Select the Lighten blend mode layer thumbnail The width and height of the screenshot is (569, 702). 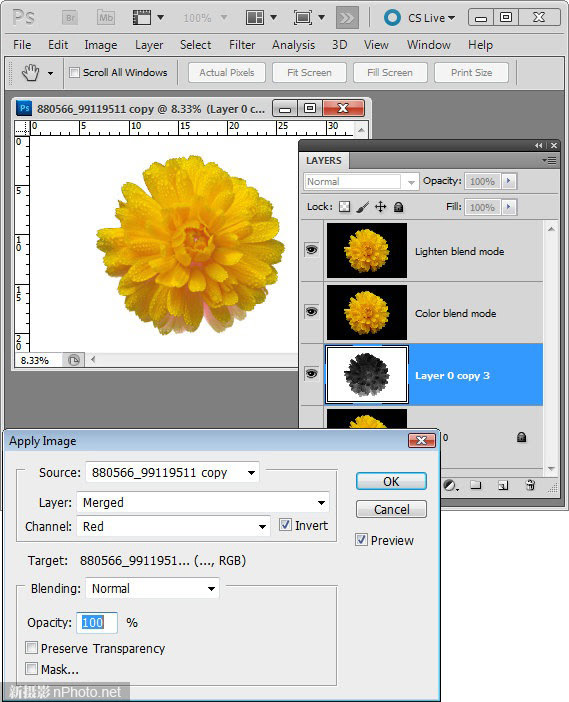tap(367, 251)
